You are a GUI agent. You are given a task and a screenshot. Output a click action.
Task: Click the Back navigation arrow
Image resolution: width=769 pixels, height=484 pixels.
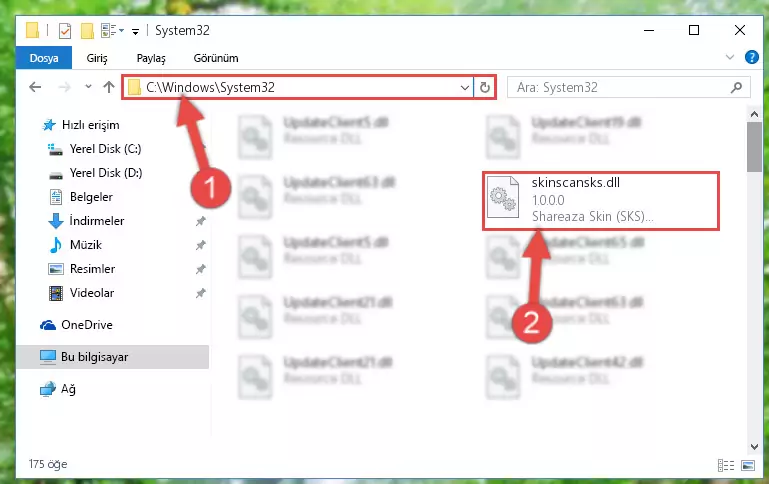(x=35, y=87)
